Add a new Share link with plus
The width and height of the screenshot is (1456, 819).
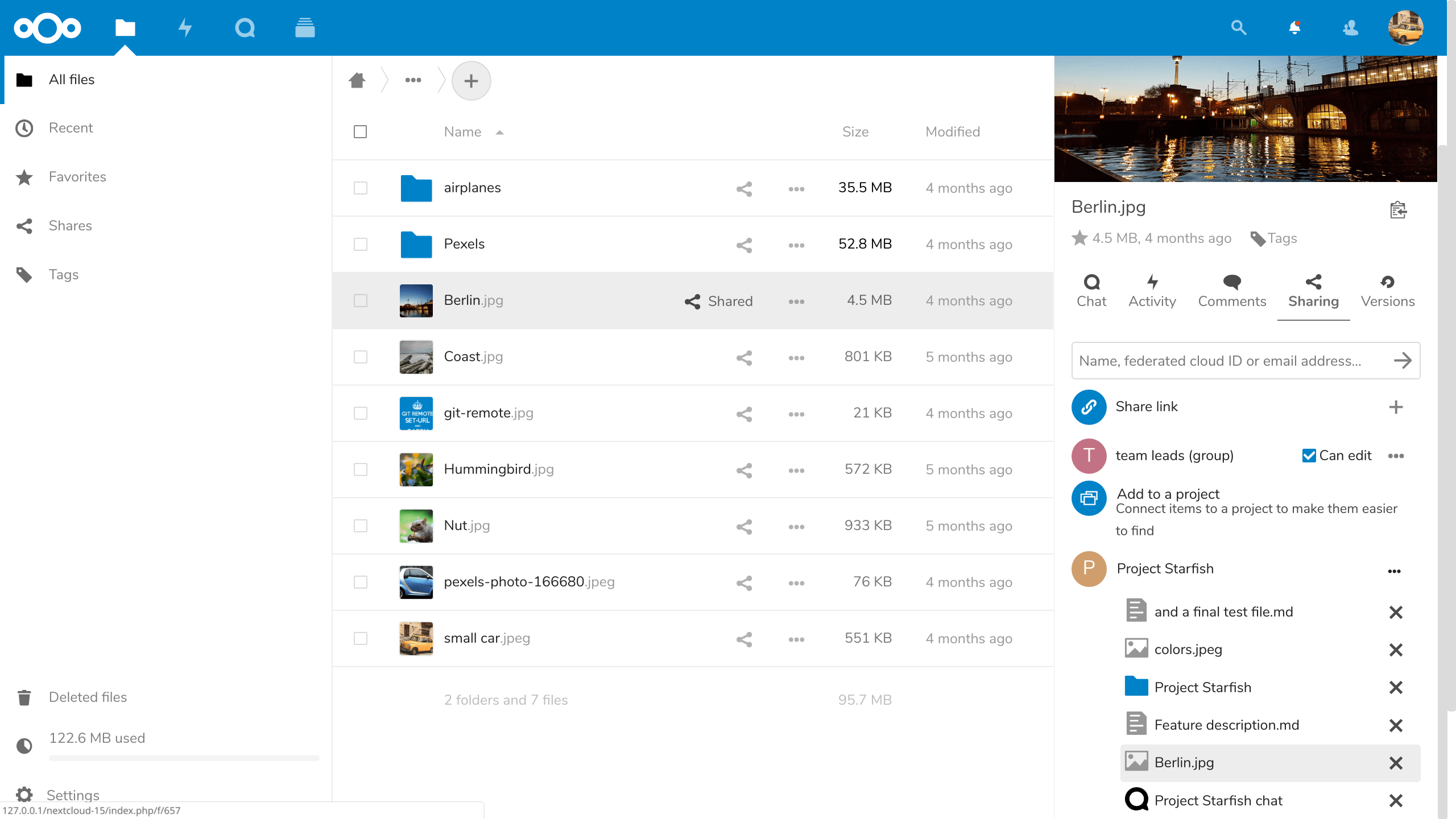click(x=1396, y=407)
